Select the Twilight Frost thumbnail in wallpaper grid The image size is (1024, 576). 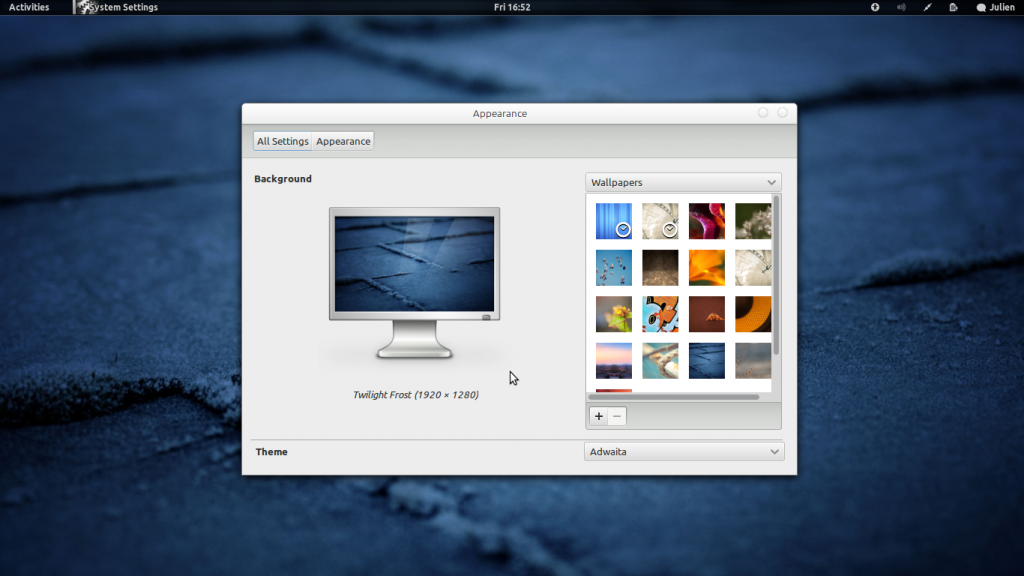coord(706,360)
